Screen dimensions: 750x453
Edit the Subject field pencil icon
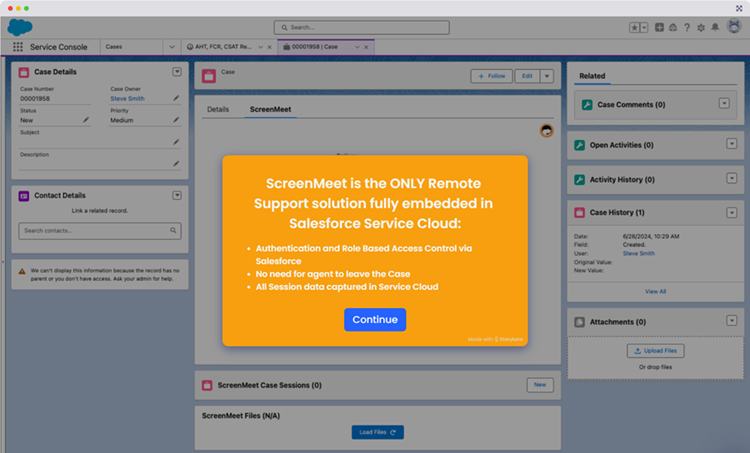point(176,142)
